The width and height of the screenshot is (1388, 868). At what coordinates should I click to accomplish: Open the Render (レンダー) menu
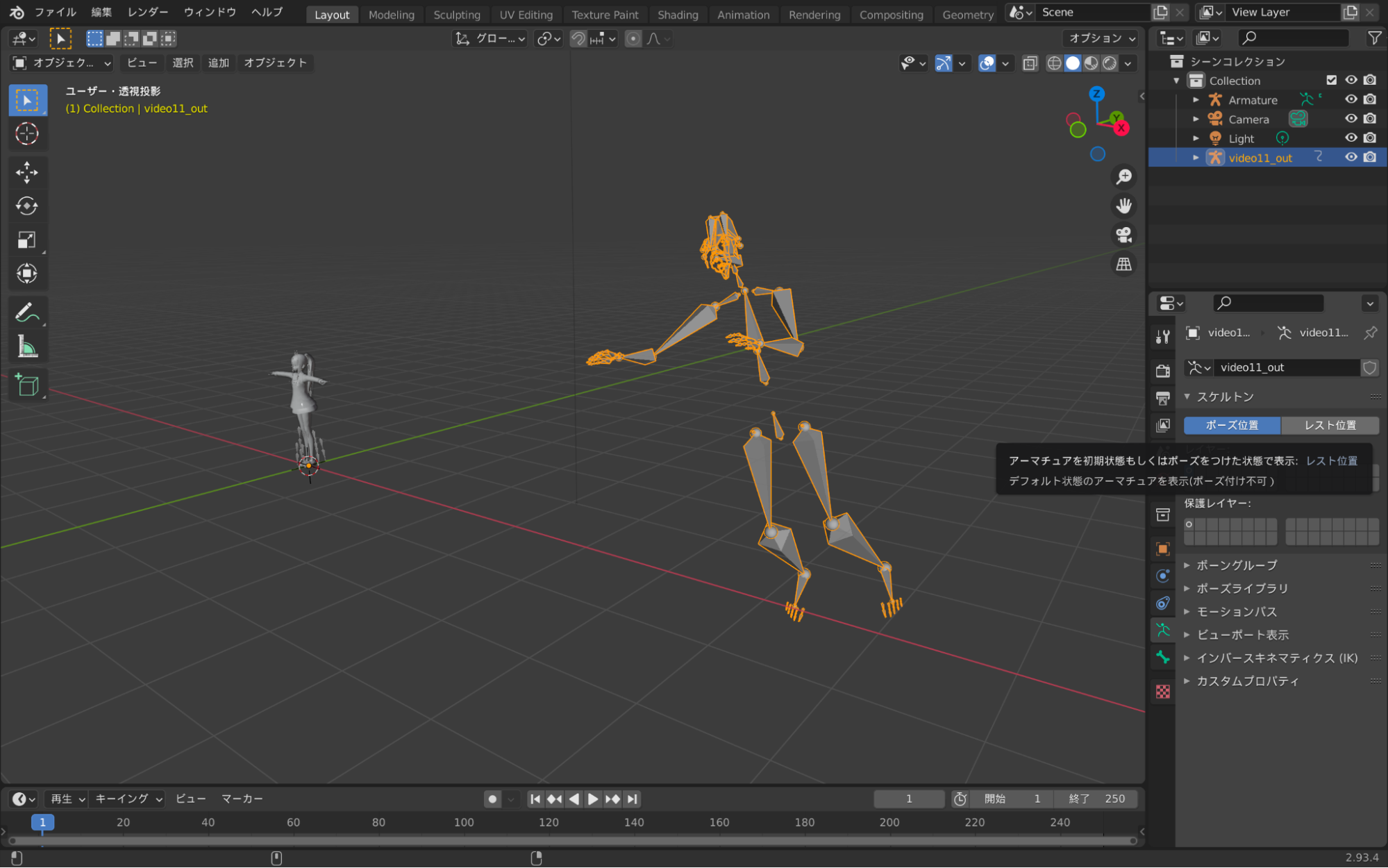147,12
